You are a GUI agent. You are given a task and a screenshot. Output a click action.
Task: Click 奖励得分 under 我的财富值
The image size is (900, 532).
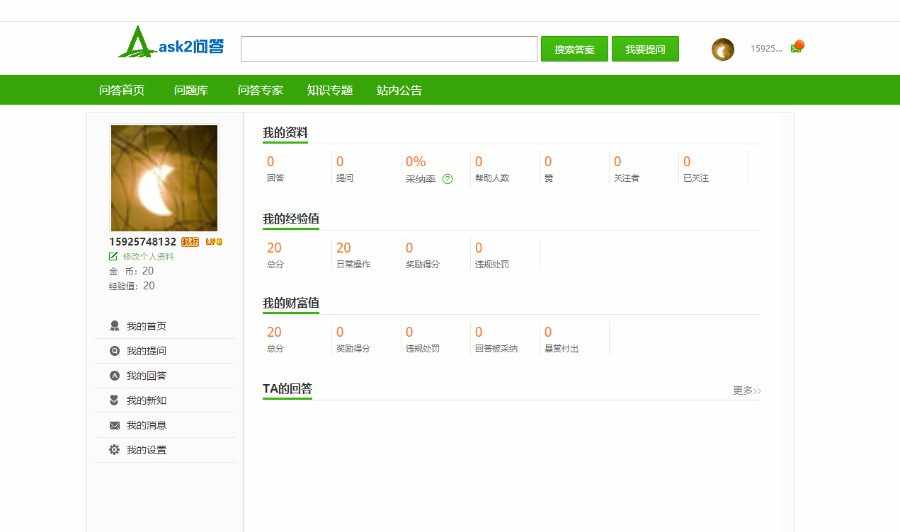(353, 339)
